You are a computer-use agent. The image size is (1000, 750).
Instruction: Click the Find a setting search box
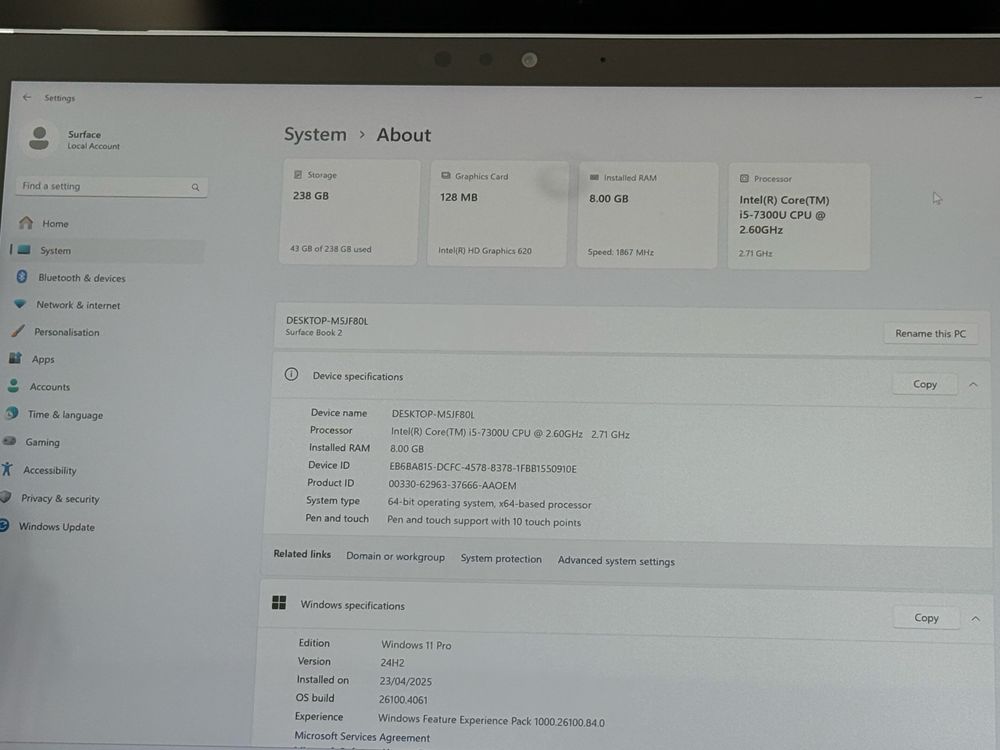click(111, 186)
